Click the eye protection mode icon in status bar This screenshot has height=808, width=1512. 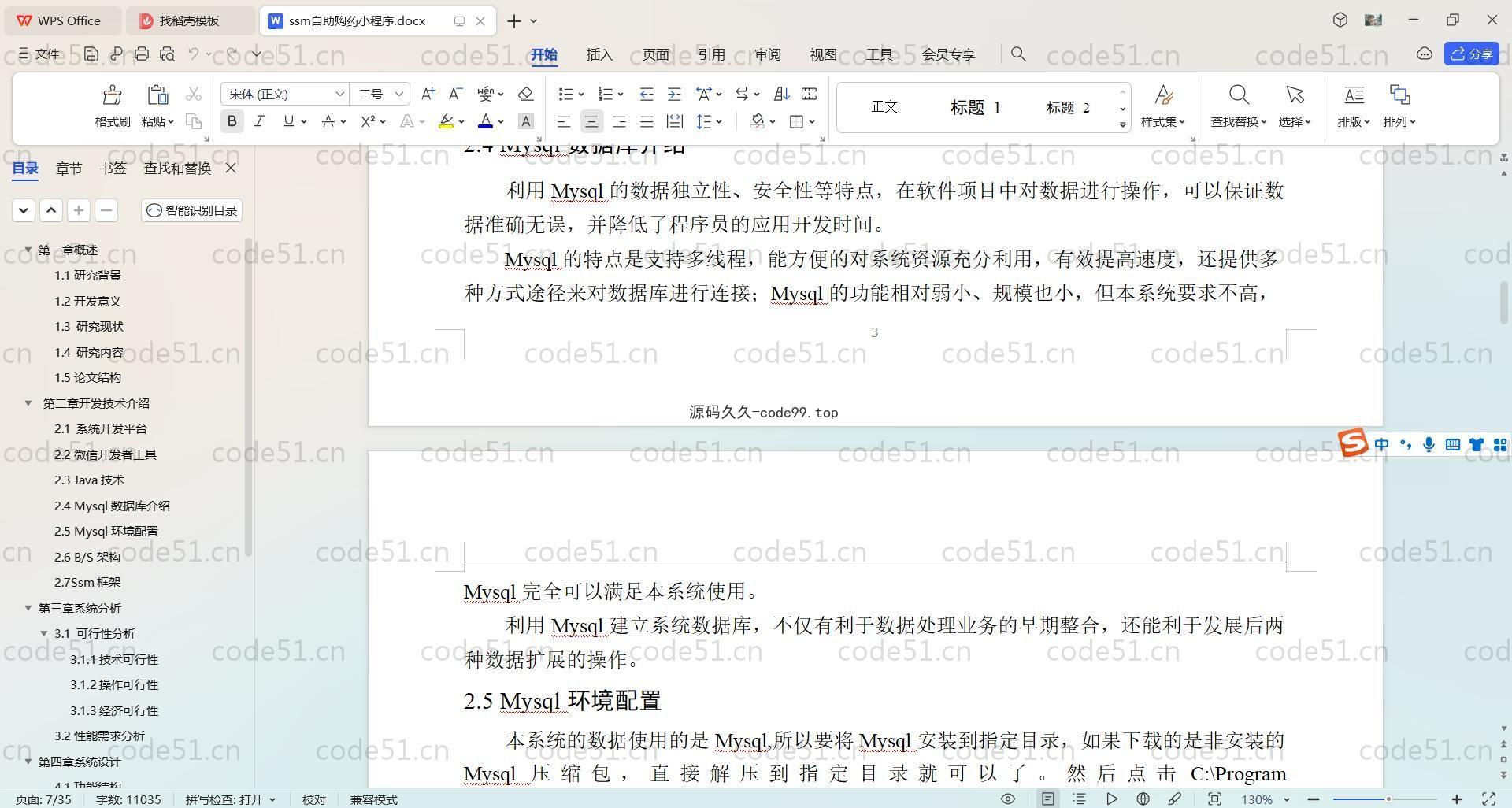tap(1007, 799)
